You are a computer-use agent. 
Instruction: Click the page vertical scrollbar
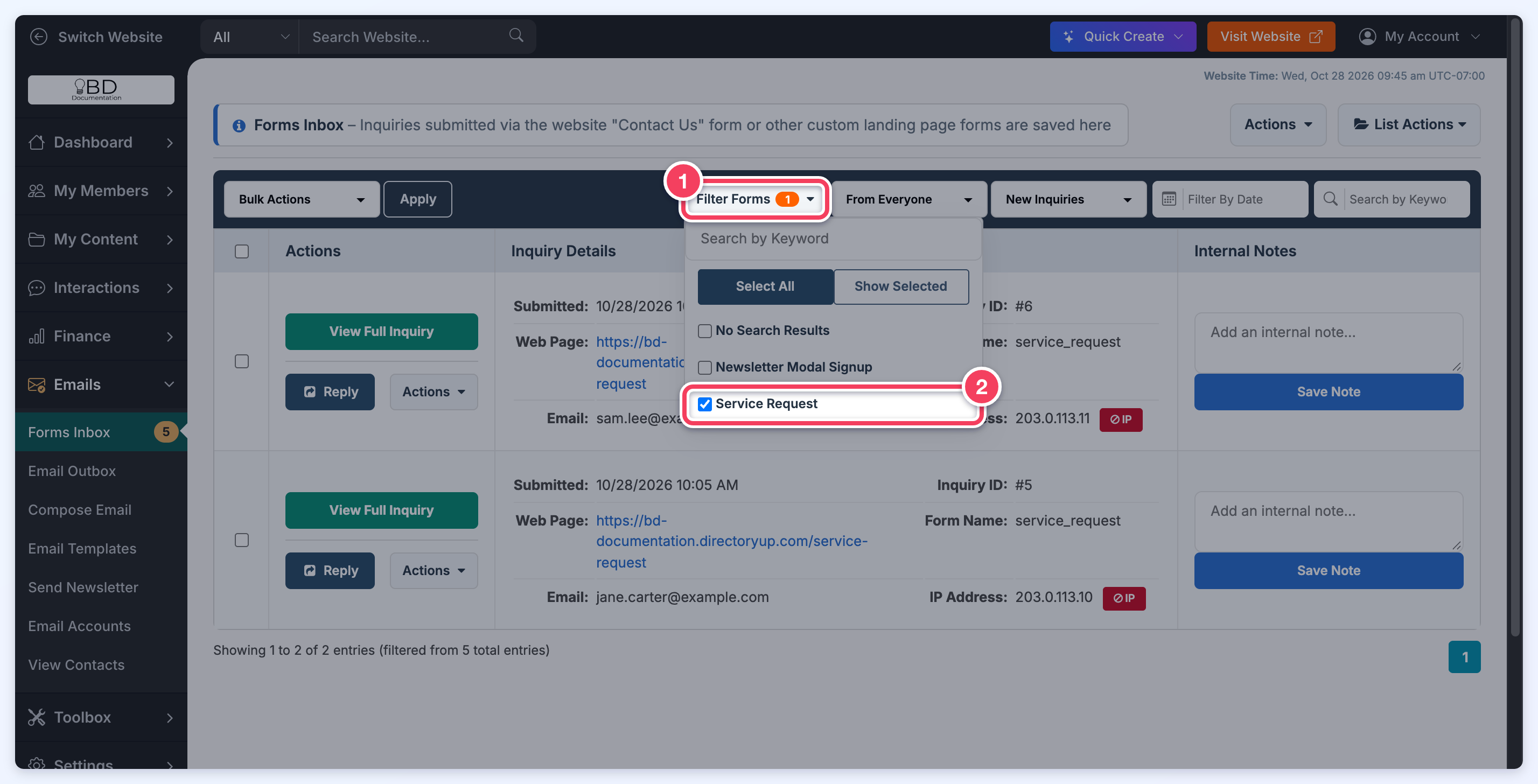[x=1514, y=328]
